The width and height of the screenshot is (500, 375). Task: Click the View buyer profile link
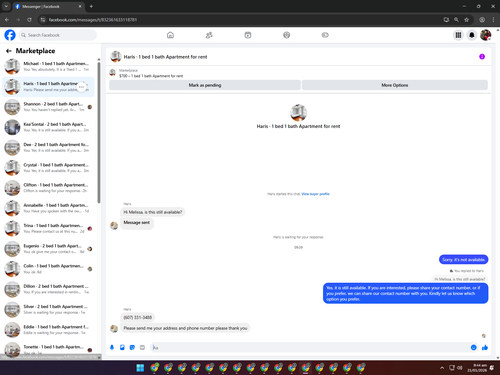tap(315, 194)
